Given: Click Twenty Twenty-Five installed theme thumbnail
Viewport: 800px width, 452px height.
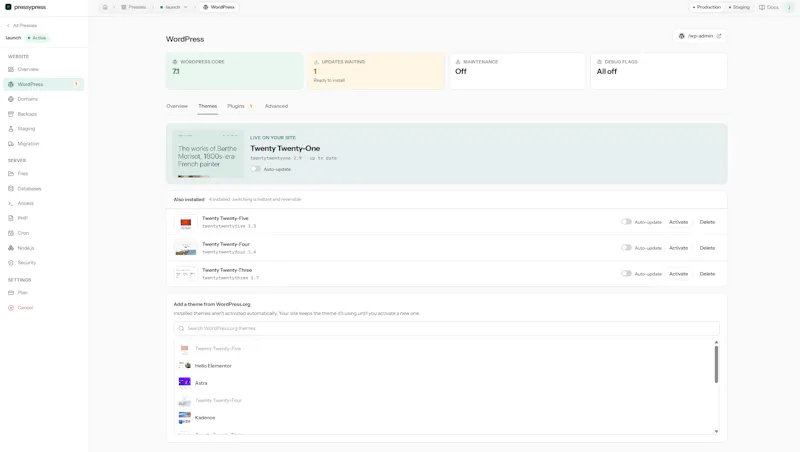Looking at the screenshot, I should [x=185, y=222].
